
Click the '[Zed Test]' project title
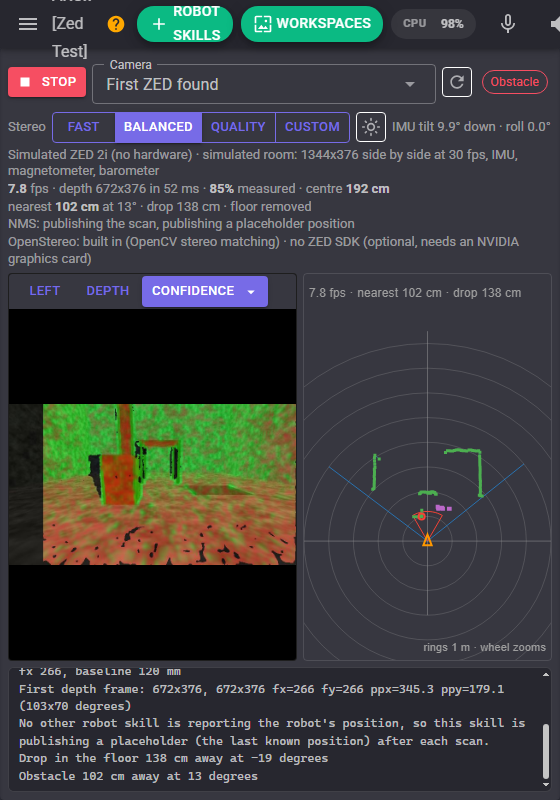pos(70,37)
